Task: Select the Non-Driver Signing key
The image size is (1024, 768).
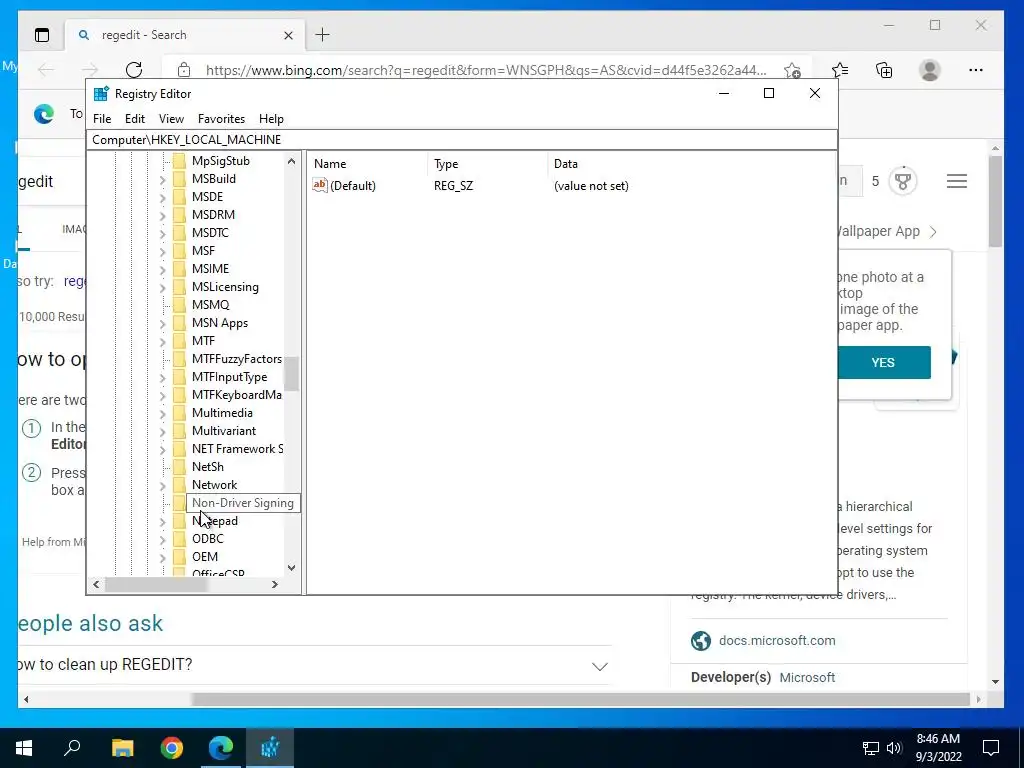Action: [x=243, y=503]
